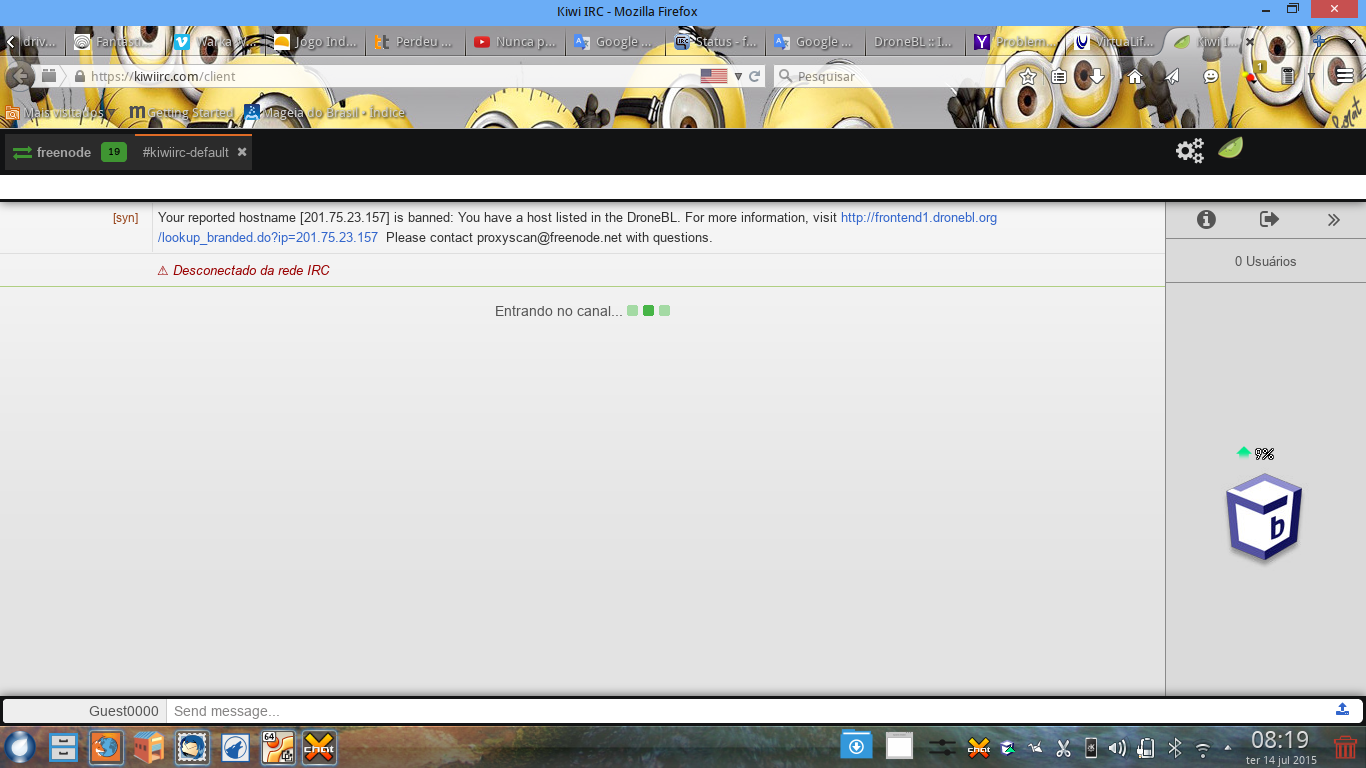Open the freenode server tab
Screen dimensions: 1366x768
point(64,153)
